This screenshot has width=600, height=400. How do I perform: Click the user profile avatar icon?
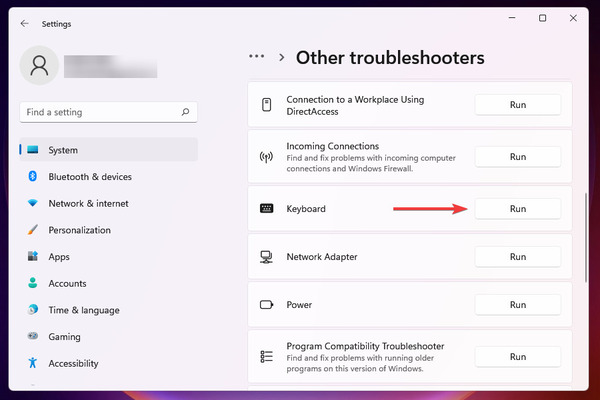[39, 65]
